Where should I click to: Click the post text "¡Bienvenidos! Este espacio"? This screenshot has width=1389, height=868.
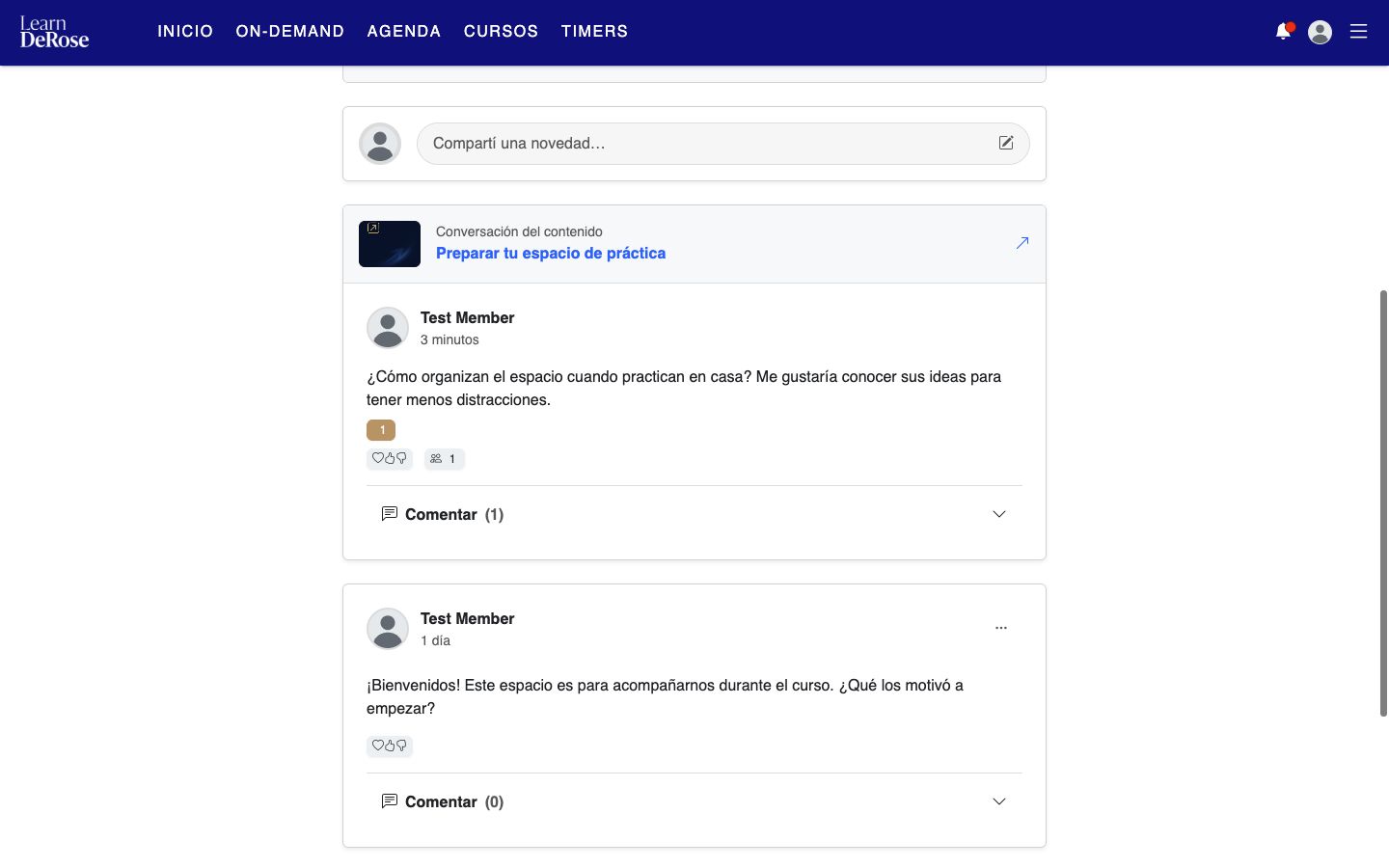coord(665,697)
